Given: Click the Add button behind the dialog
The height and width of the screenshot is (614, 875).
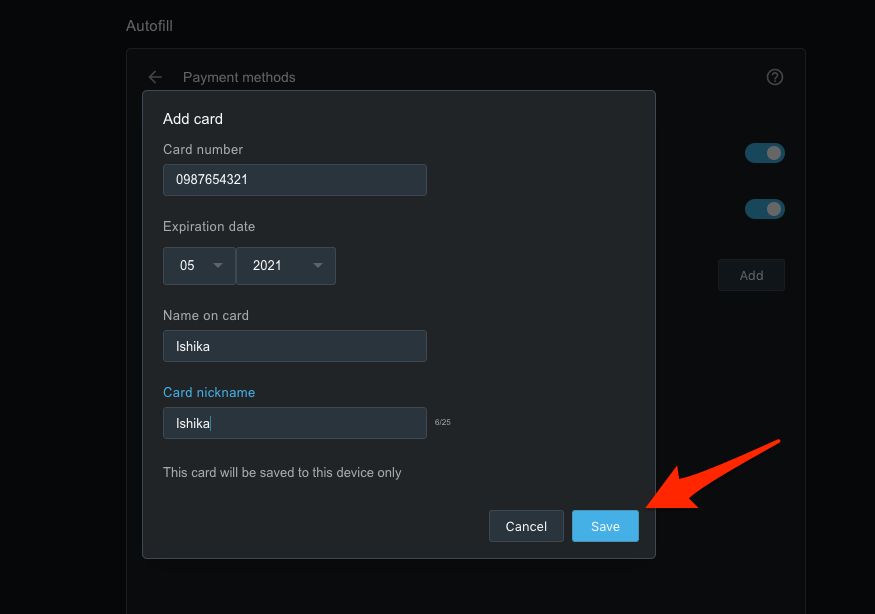Looking at the screenshot, I should pos(751,275).
